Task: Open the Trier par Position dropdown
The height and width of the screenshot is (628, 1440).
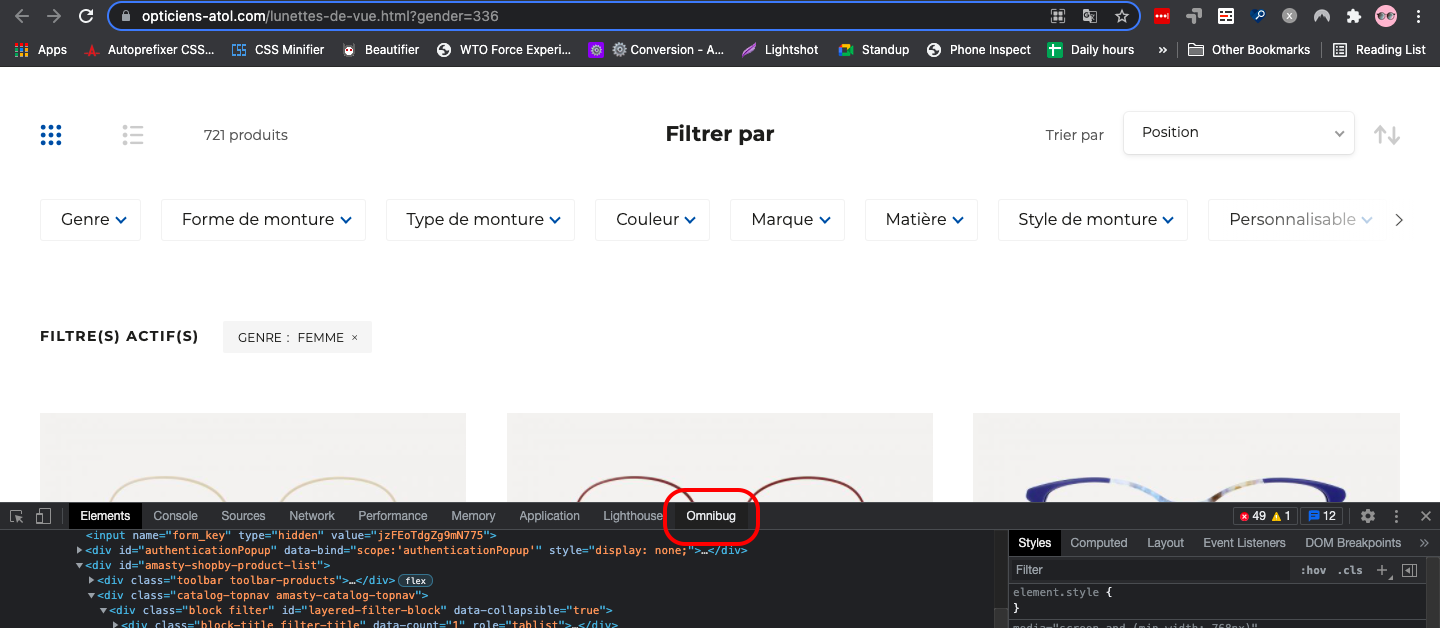Action: 1238,133
